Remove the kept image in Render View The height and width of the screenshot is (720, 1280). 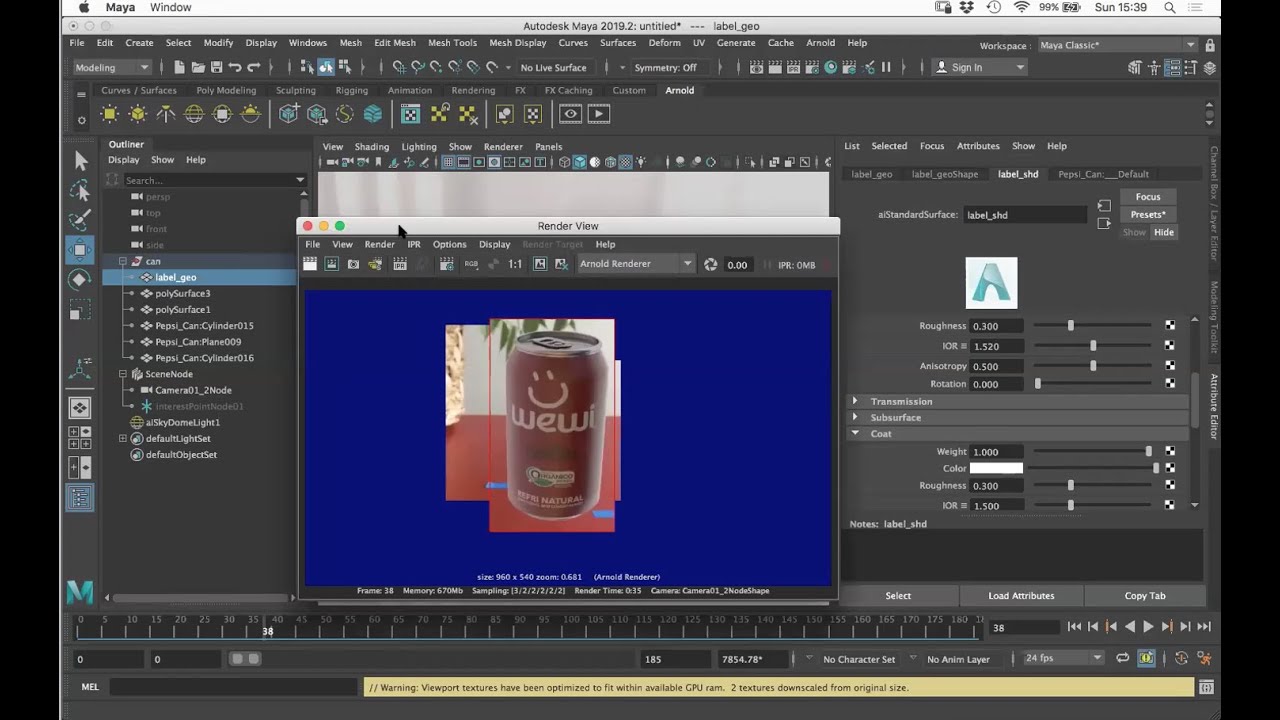coord(562,264)
